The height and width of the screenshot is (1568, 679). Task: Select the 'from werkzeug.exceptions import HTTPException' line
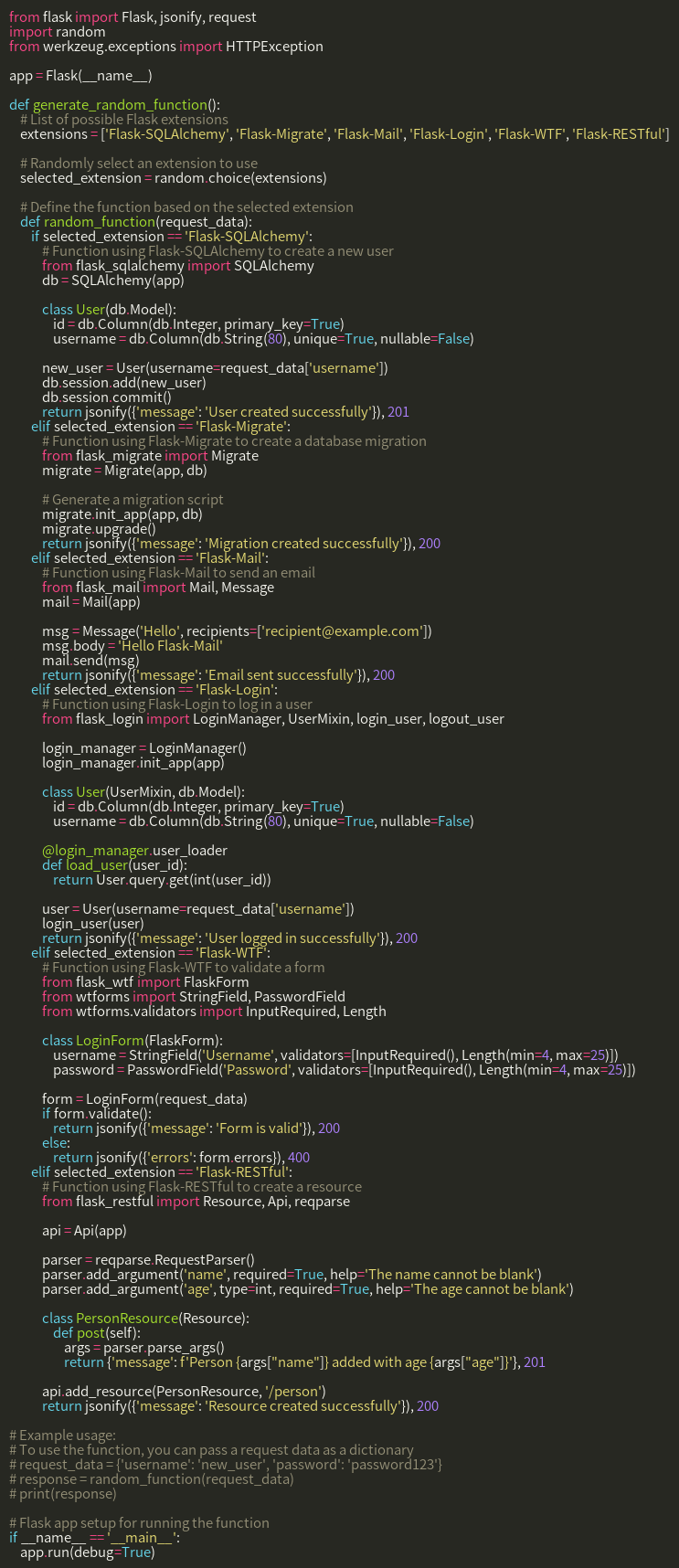[x=165, y=45]
